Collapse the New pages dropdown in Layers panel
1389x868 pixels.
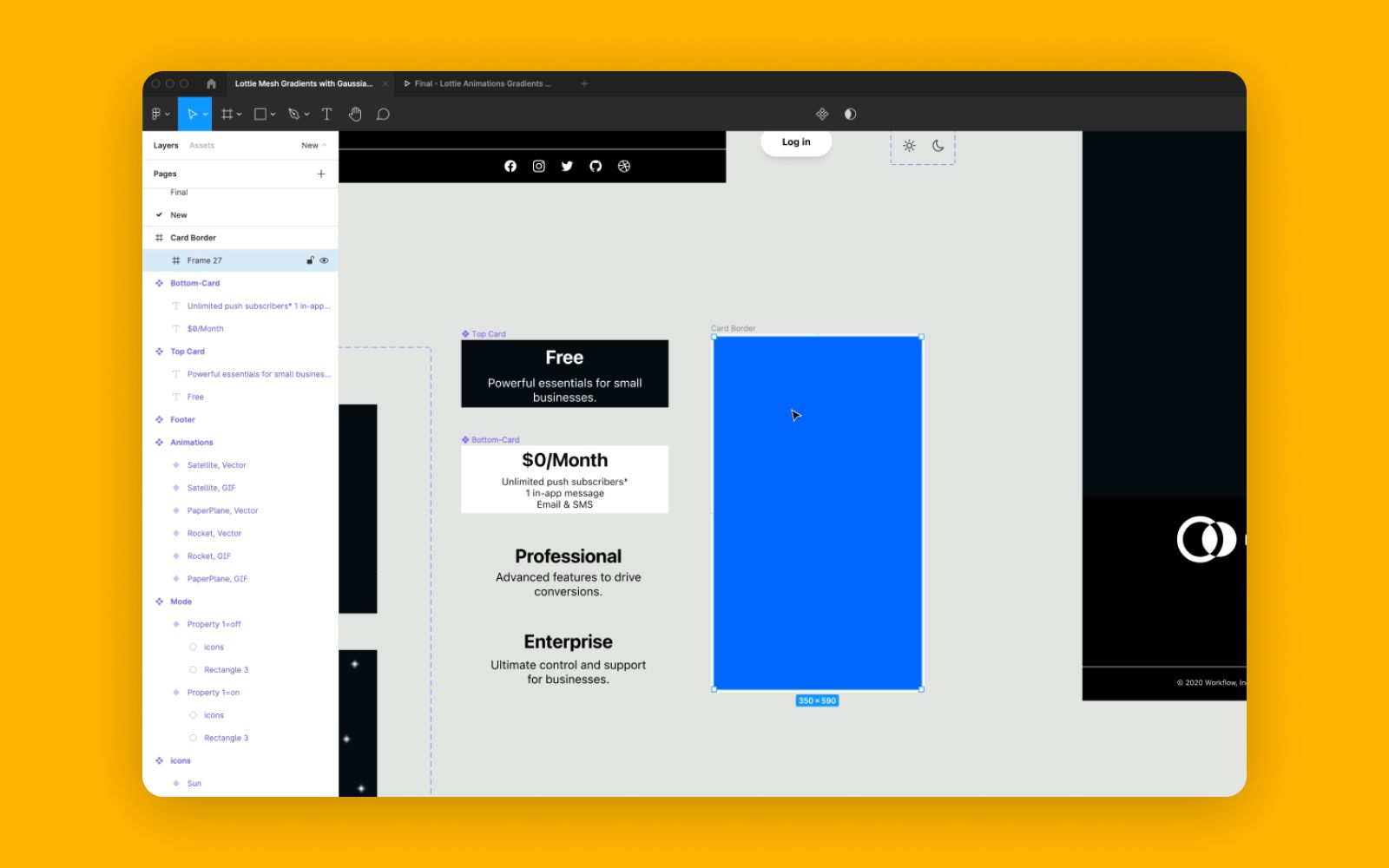tap(314, 146)
